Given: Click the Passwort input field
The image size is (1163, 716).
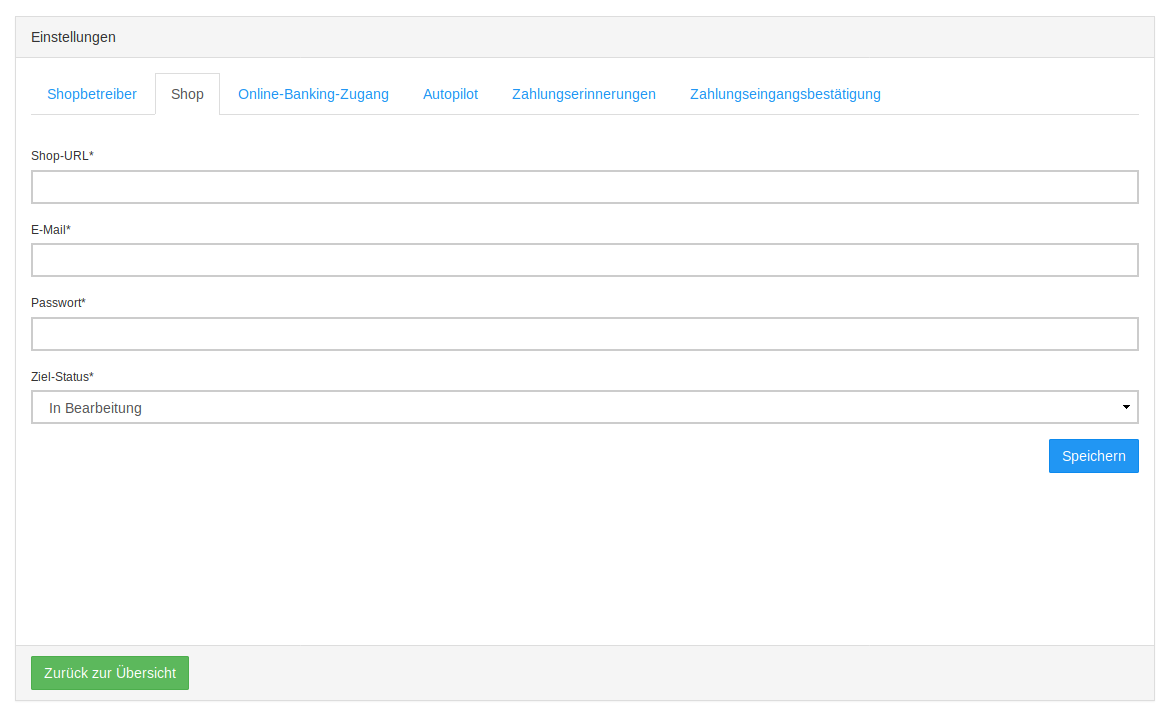Looking at the screenshot, I should click(584, 334).
